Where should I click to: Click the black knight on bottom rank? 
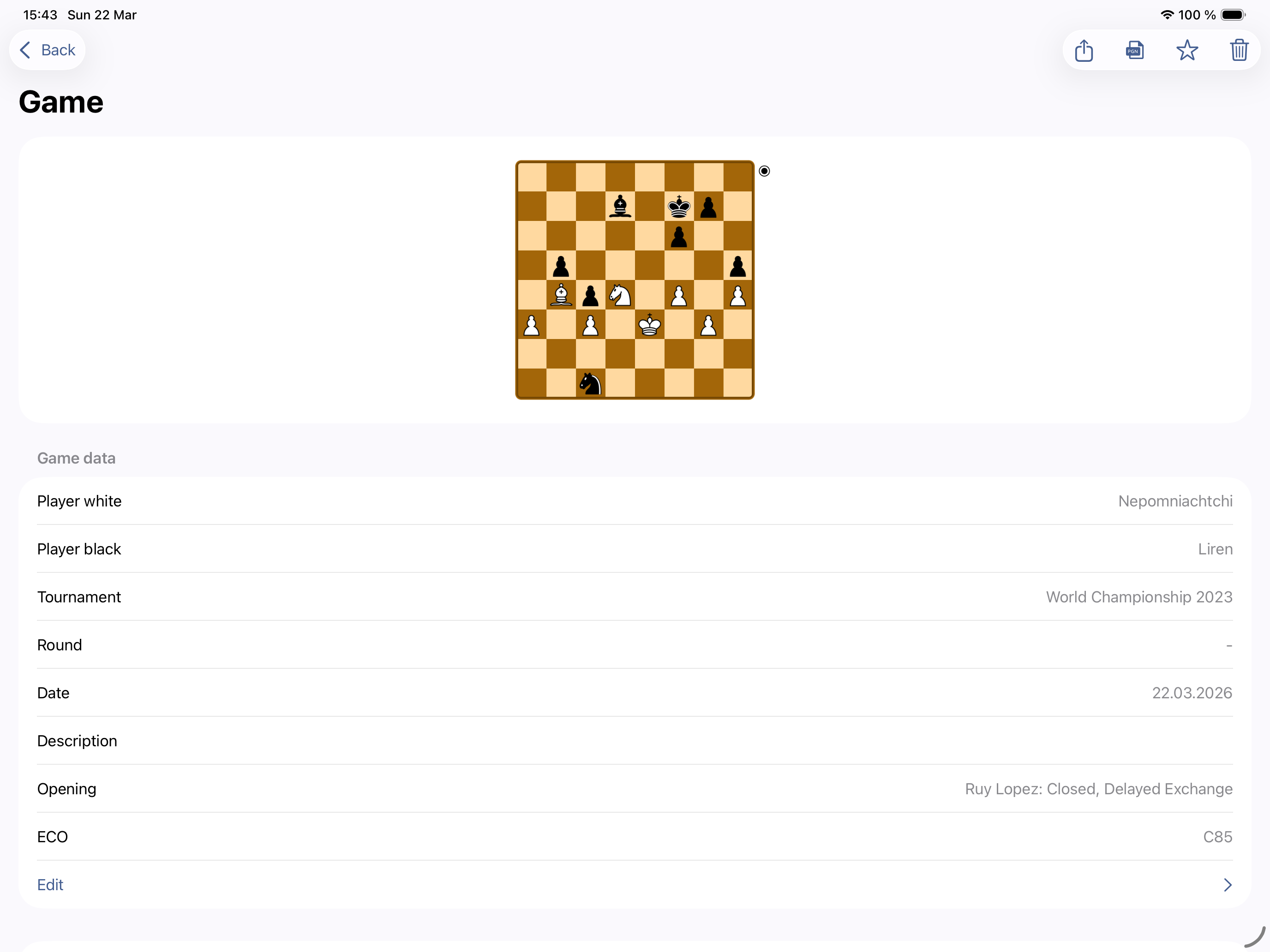point(590,383)
